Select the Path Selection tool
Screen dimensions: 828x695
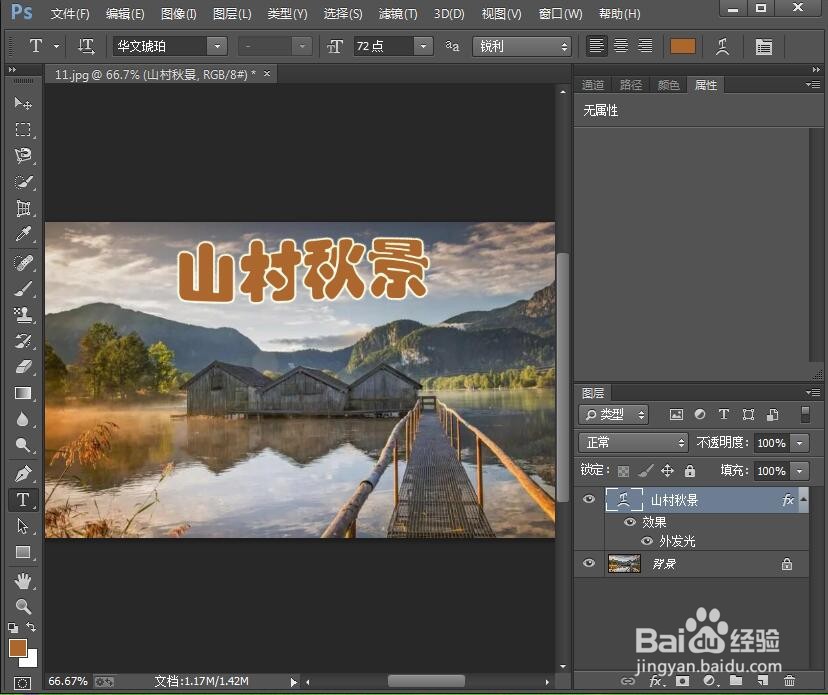click(x=23, y=526)
